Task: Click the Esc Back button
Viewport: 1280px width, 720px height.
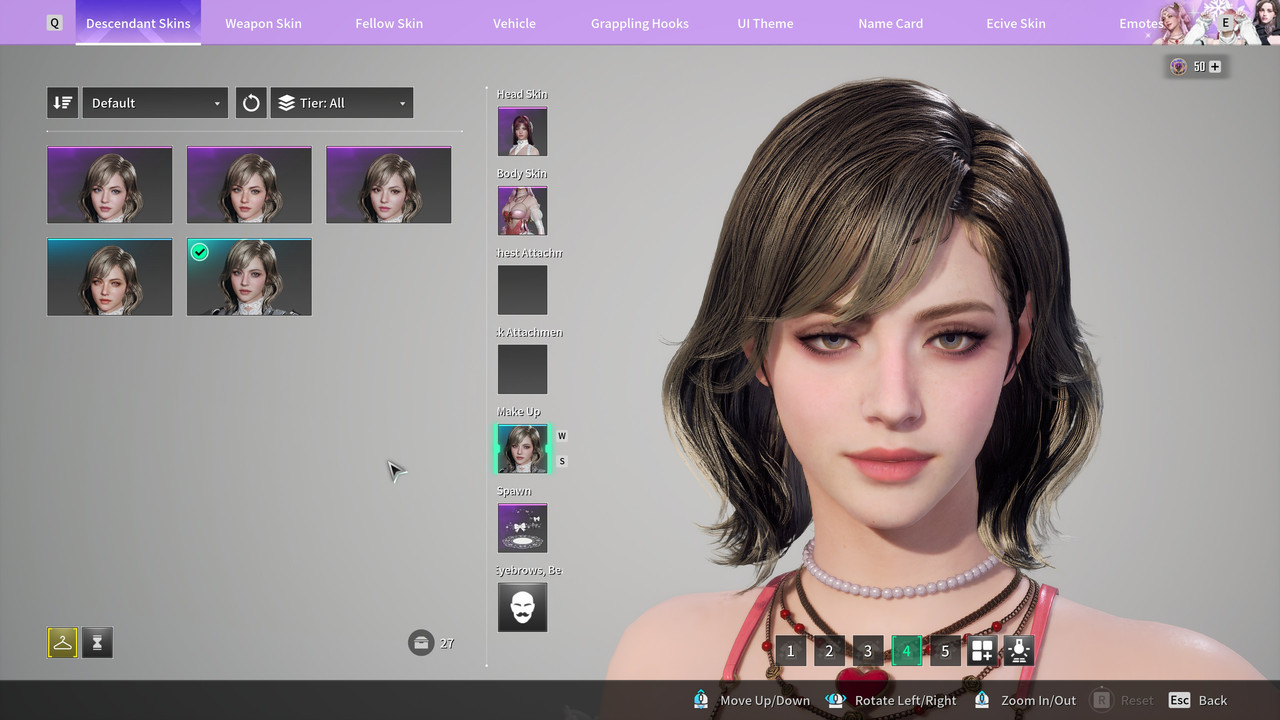Action: 1198,700
